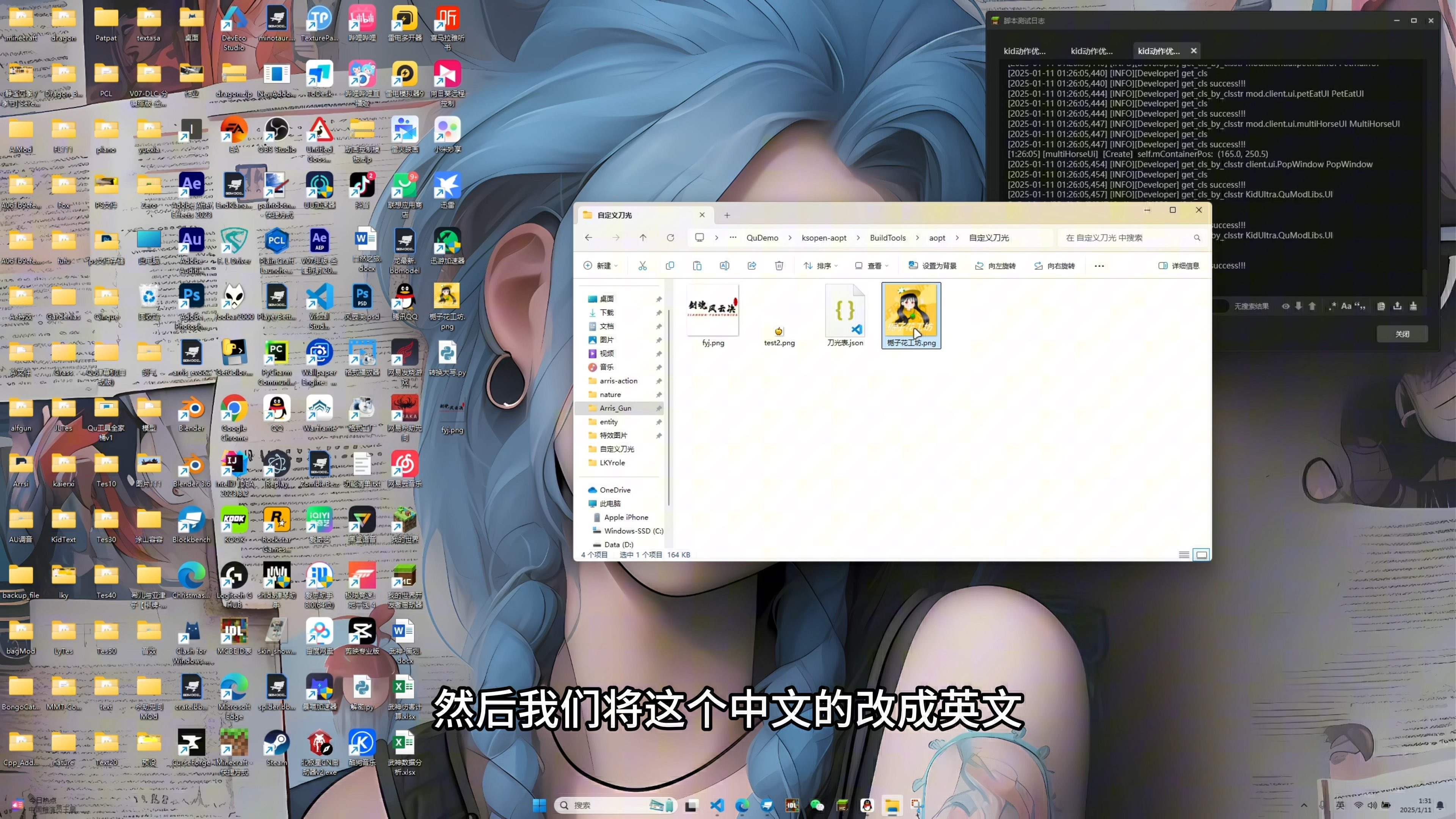Add a new Explorer tab with plus
Viewport: 1456px width, 819px height.
[727, 215]
